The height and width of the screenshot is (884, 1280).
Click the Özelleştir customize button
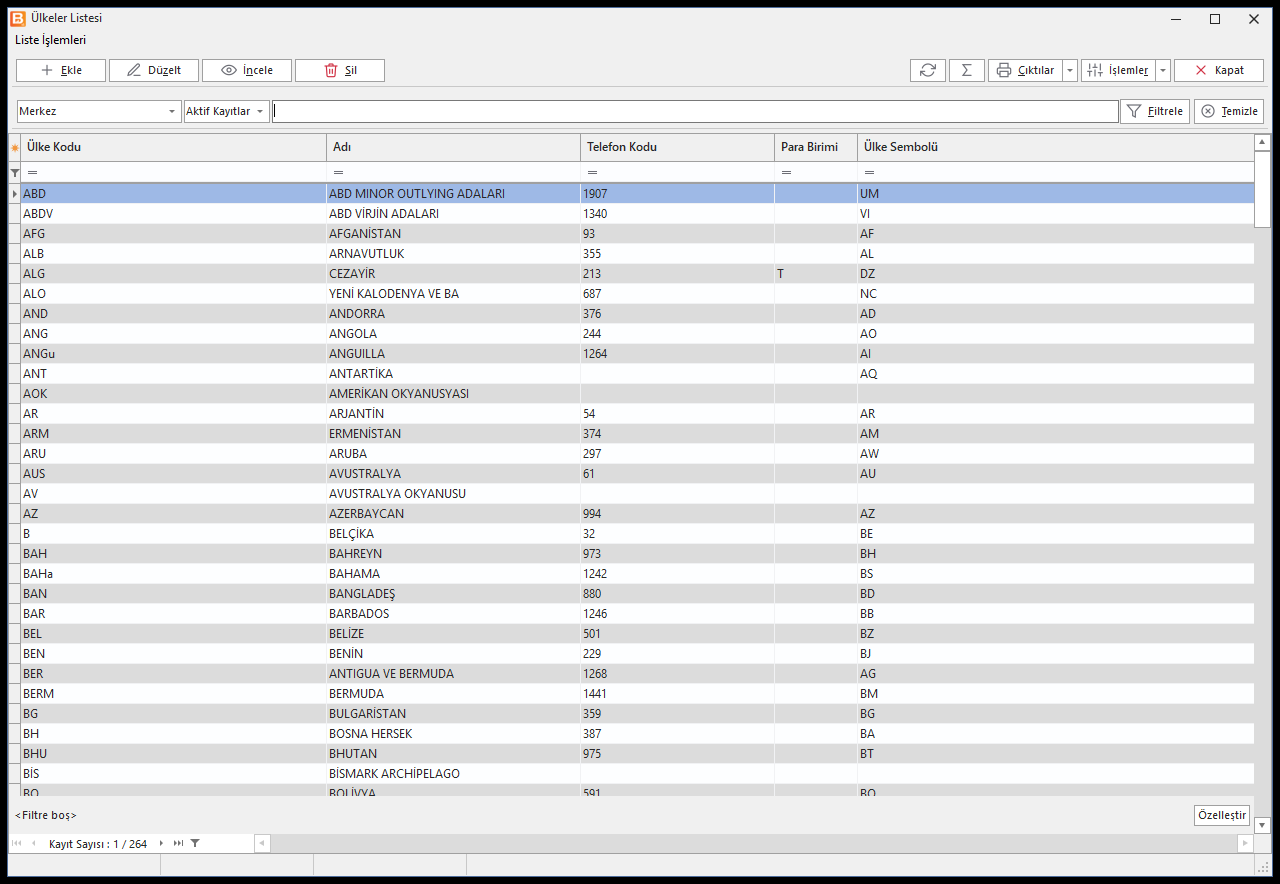(x=1222, y=815)
